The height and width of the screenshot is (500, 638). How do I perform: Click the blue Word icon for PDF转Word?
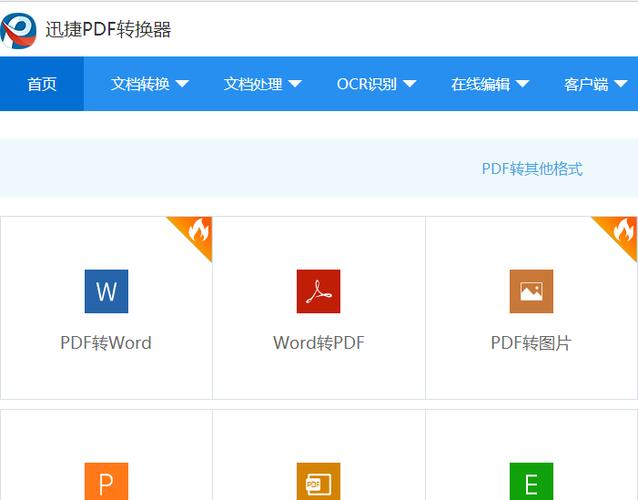pos(106,291)
